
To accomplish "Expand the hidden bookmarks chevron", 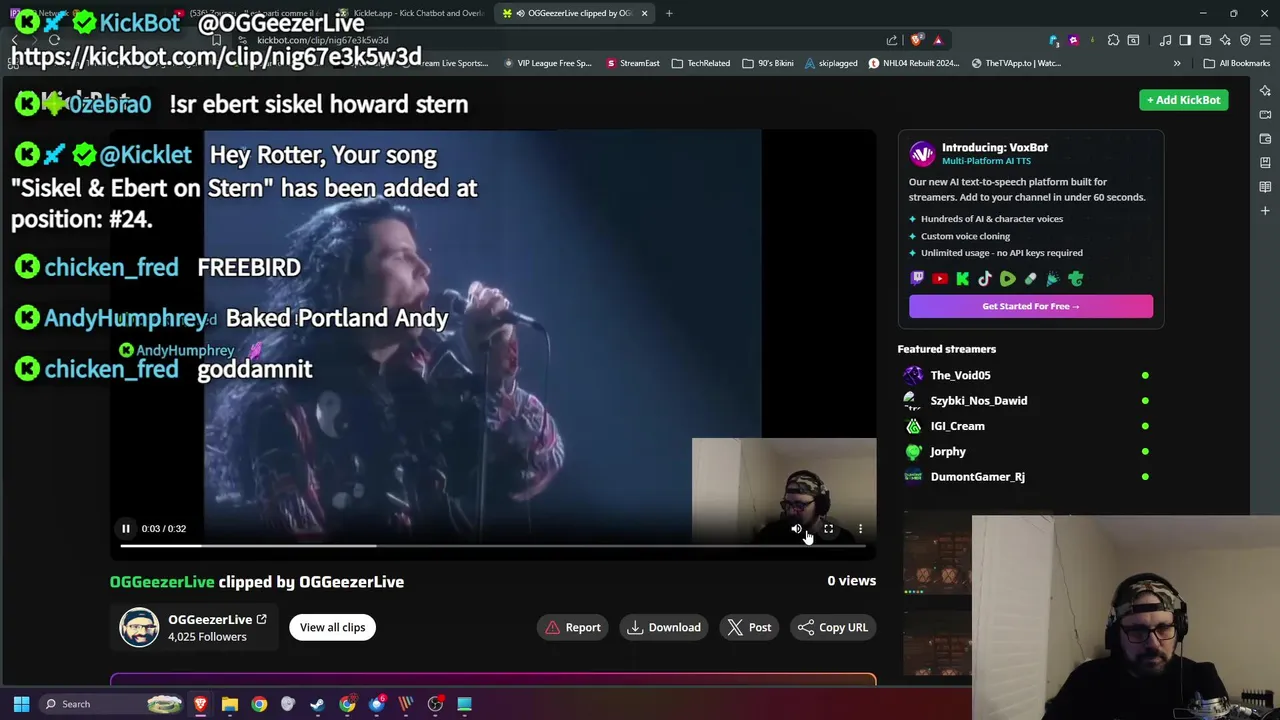I will click(1177, 63).
